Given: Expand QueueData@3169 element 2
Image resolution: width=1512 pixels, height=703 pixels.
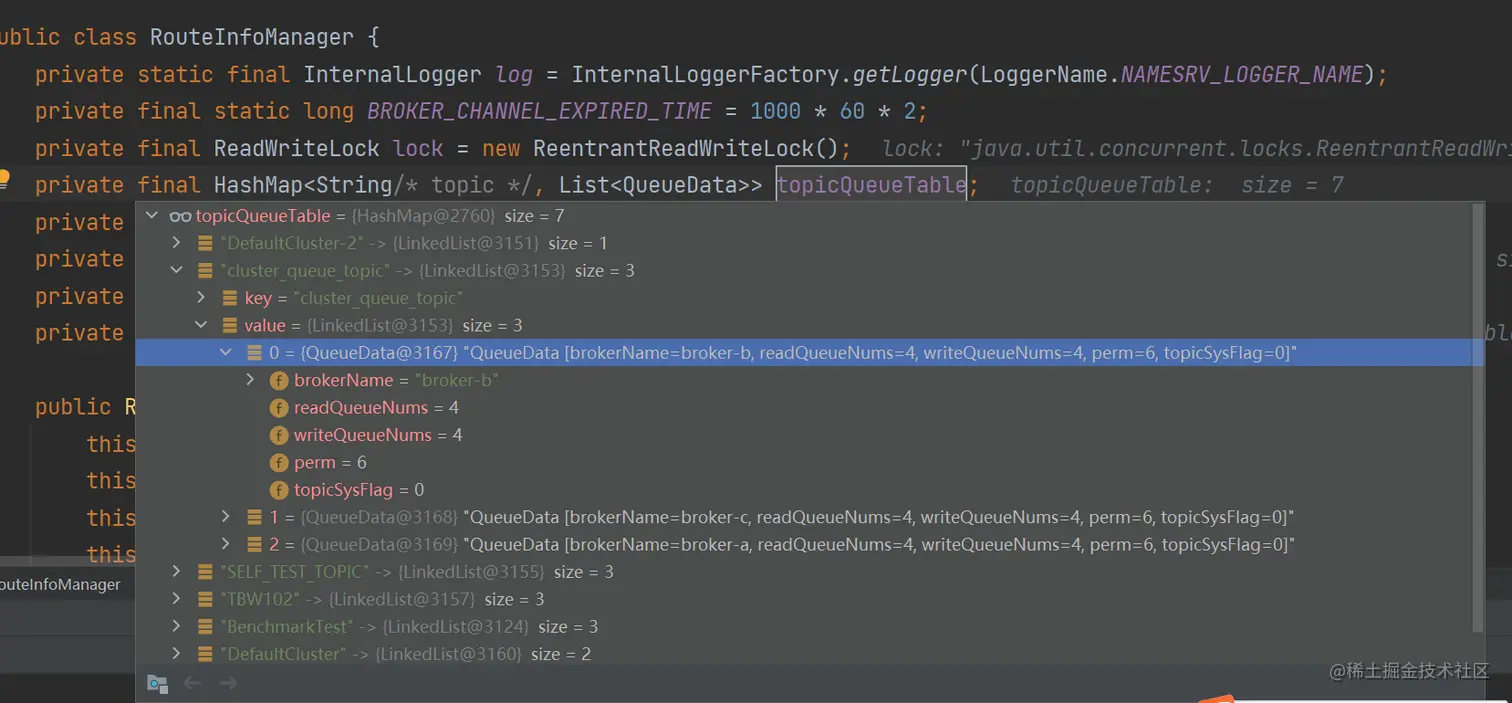Looking at the screenshot, I should click(x=226, y=544).
